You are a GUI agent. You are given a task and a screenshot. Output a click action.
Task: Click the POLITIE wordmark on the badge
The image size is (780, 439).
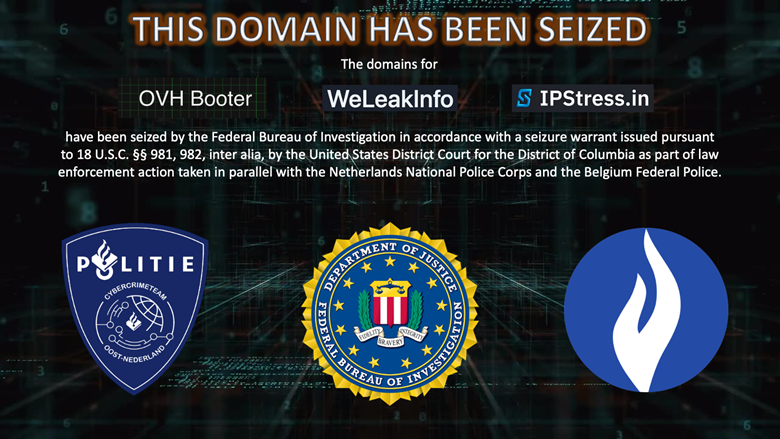(x=135, y=261)
